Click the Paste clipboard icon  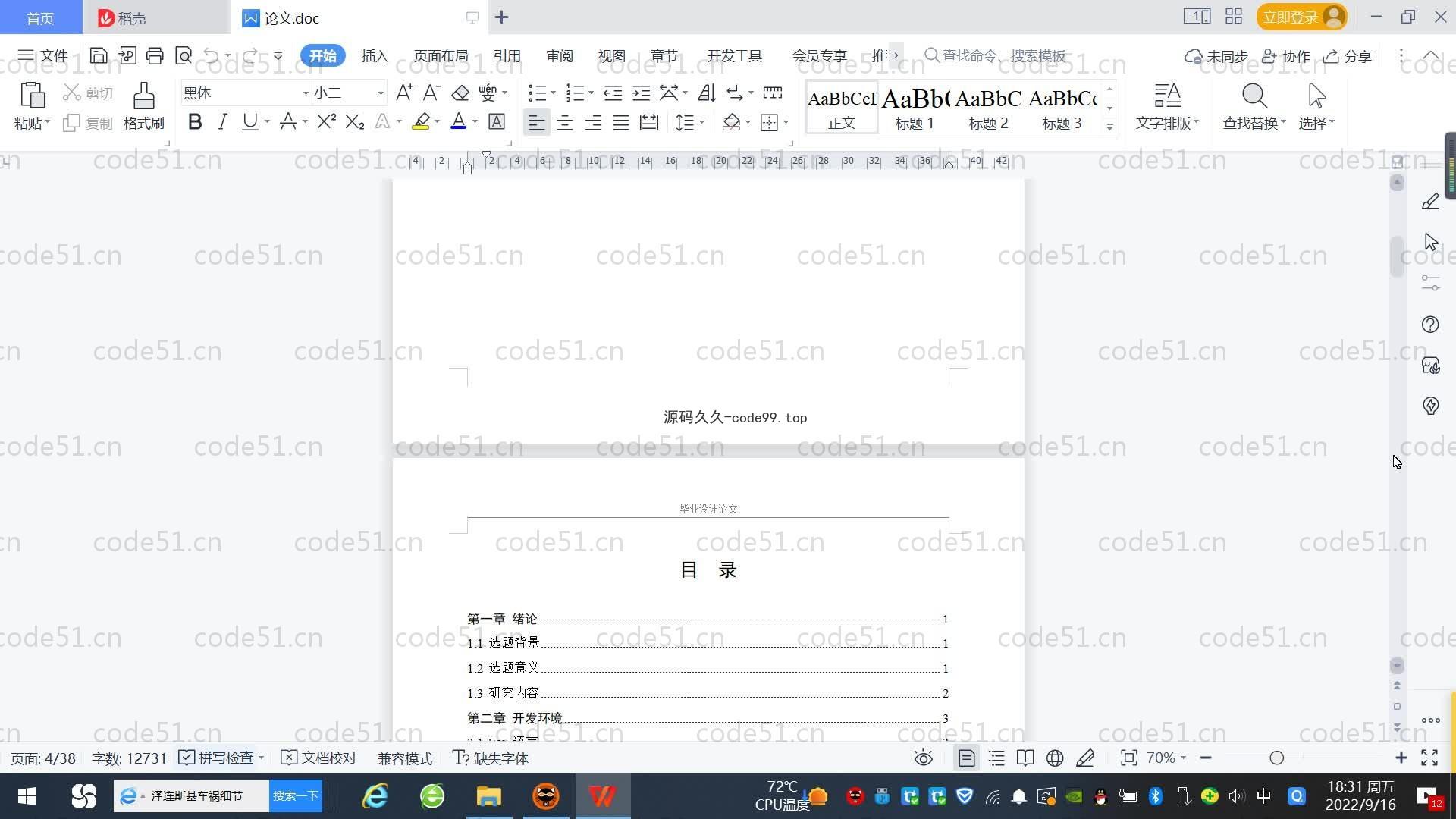[x=32, y=96]
